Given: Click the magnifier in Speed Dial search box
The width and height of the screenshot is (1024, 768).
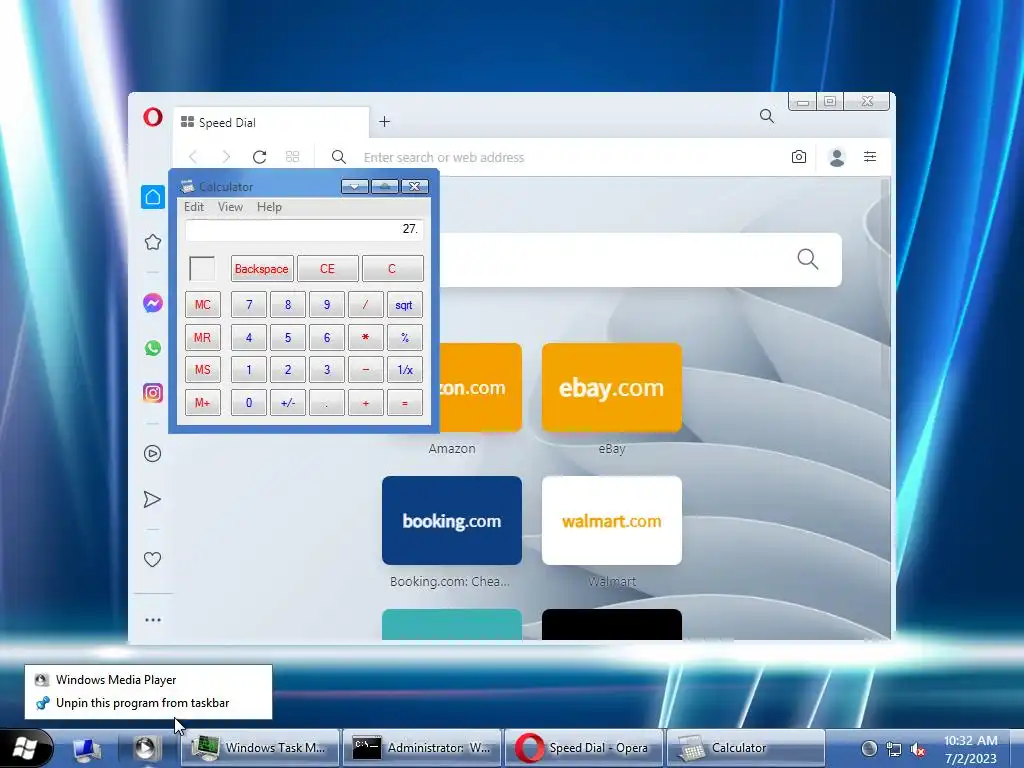Looking at the screenshot, I should tap(808, 259).
